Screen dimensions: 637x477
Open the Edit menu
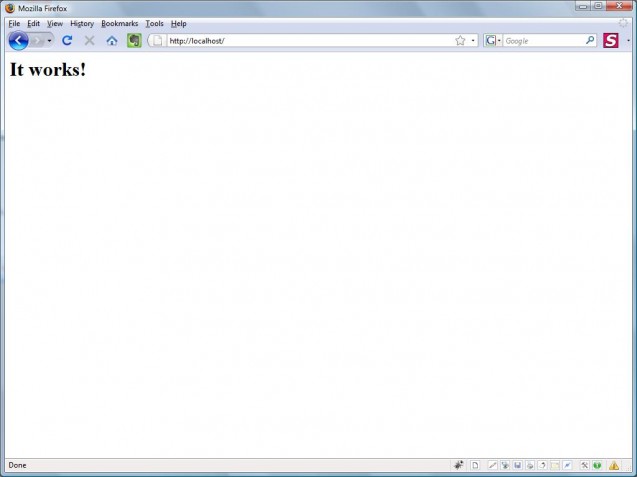33,24
